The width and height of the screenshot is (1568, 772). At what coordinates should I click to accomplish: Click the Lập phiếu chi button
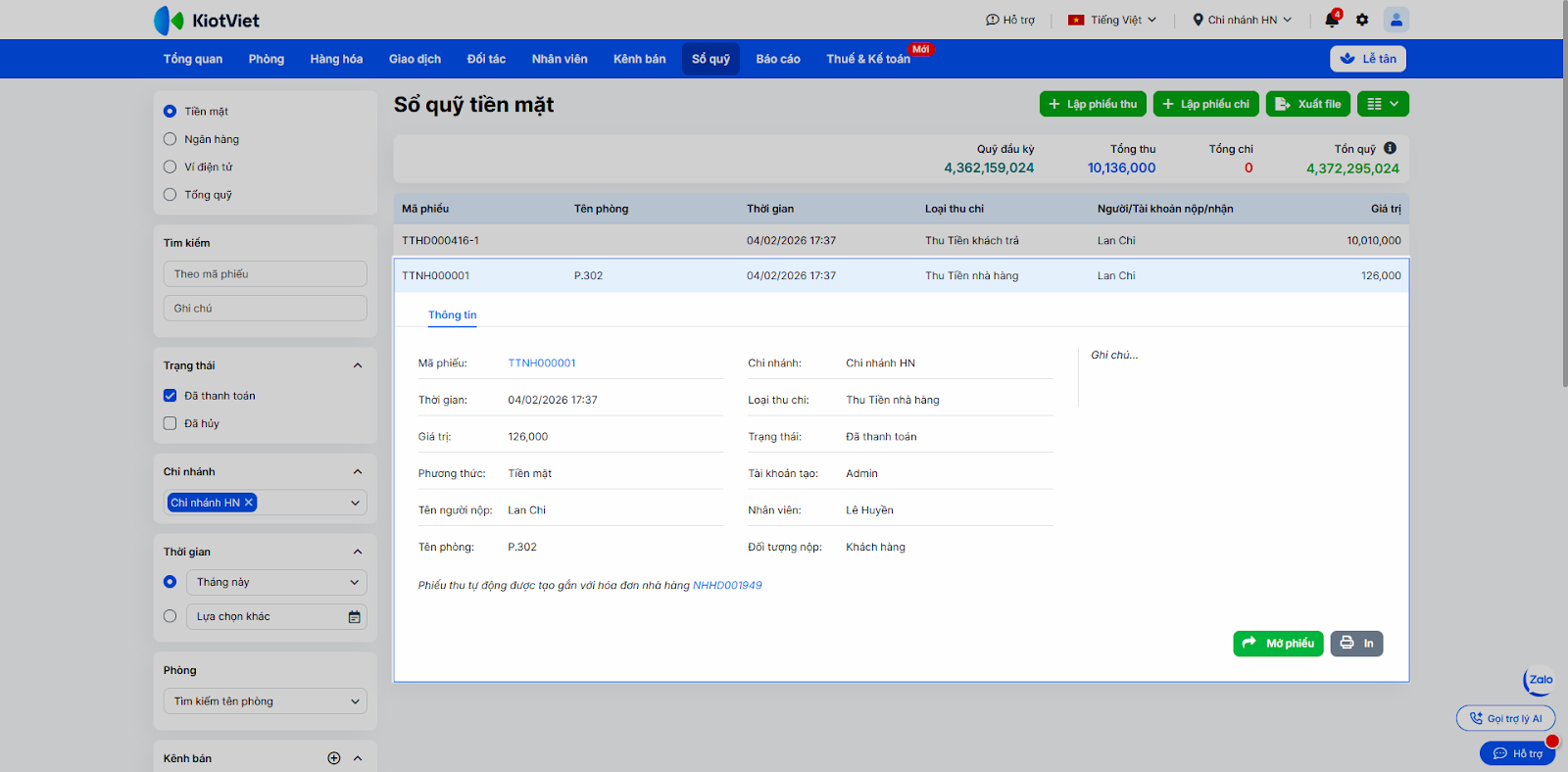tap(1206, 104)
